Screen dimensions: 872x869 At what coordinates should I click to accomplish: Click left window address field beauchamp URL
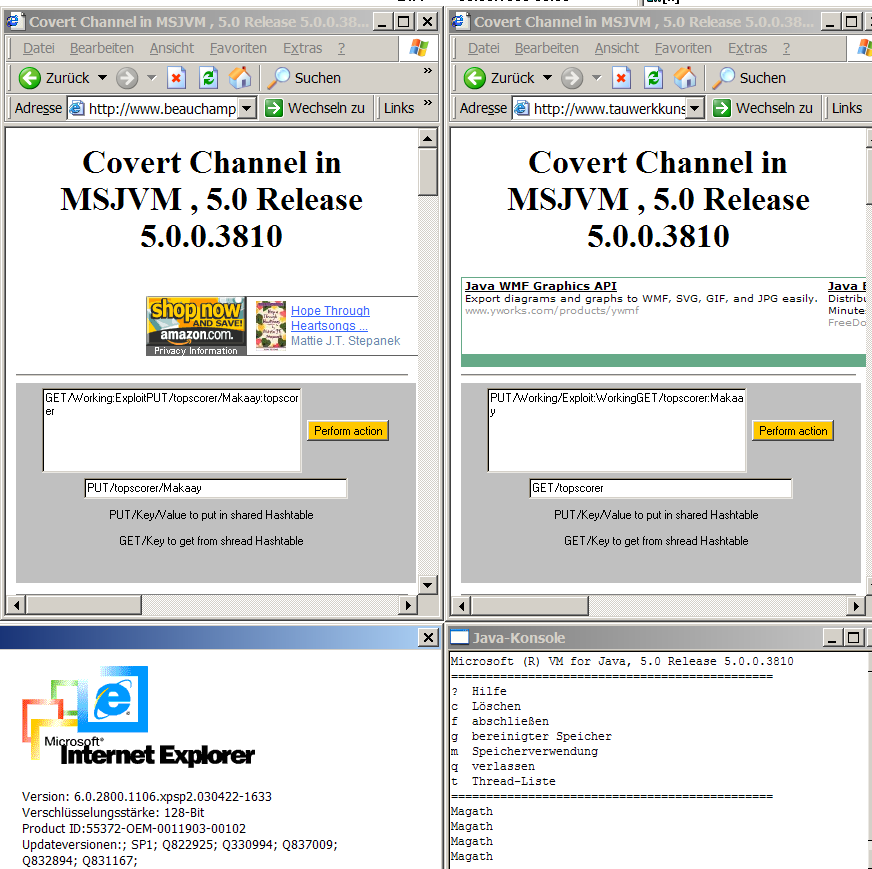tap(161, 108)
